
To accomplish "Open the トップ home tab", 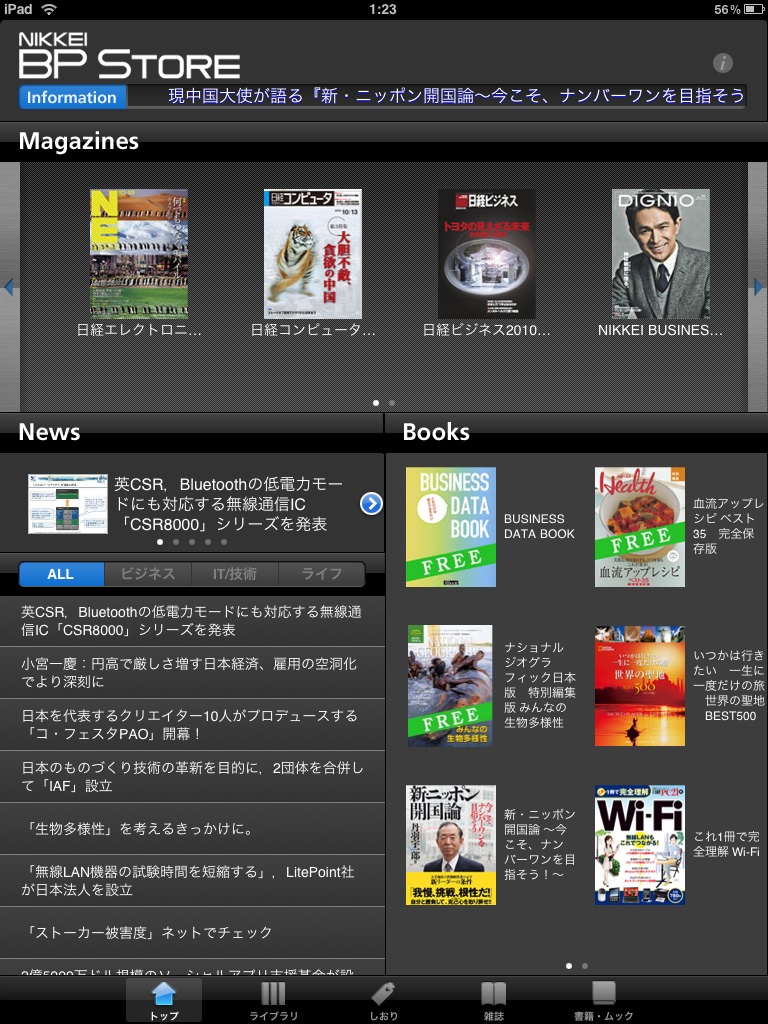I will 163,1000.
